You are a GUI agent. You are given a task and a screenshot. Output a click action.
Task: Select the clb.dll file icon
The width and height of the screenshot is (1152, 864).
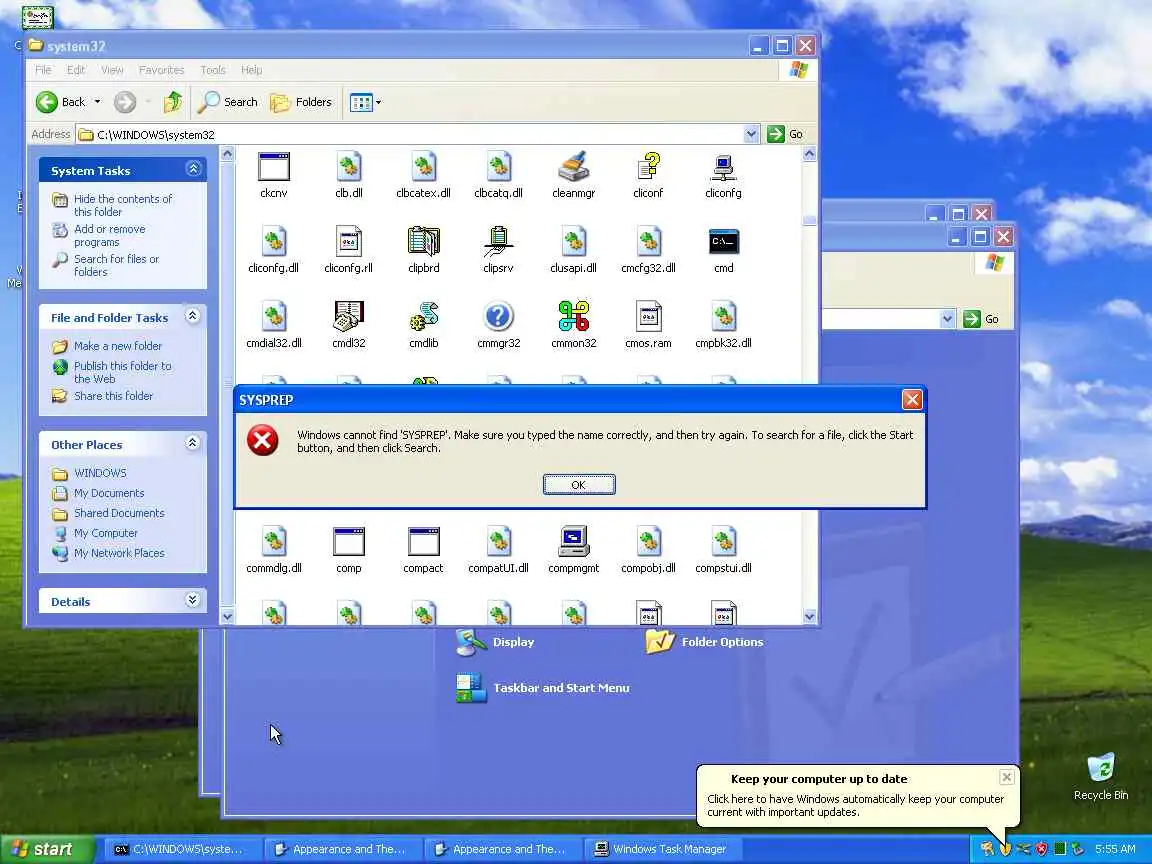(x=349, y=167)
